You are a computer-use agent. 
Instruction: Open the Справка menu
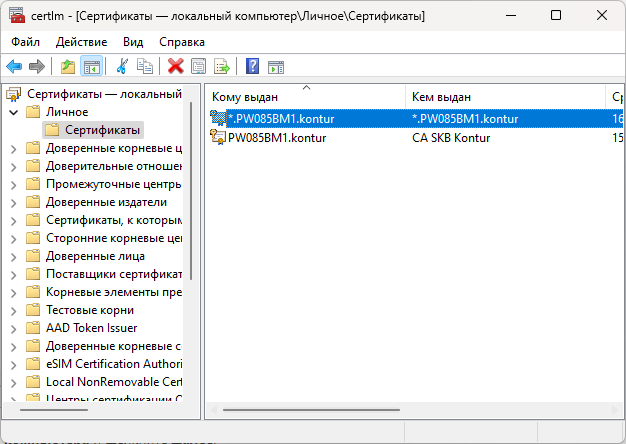(181, 42)
